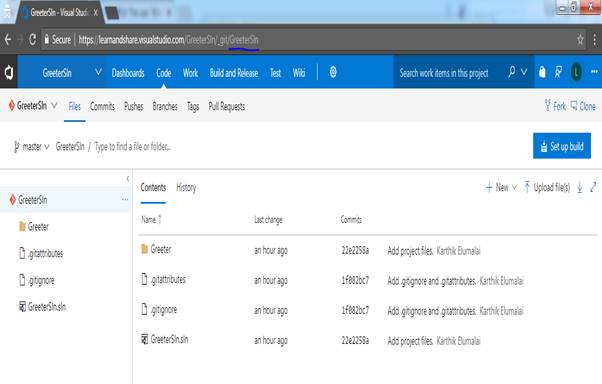The image size is (602, 384).
Task: Select the GreeterSln browser tab
Action: pyautogui.click(x=60, y=12)
